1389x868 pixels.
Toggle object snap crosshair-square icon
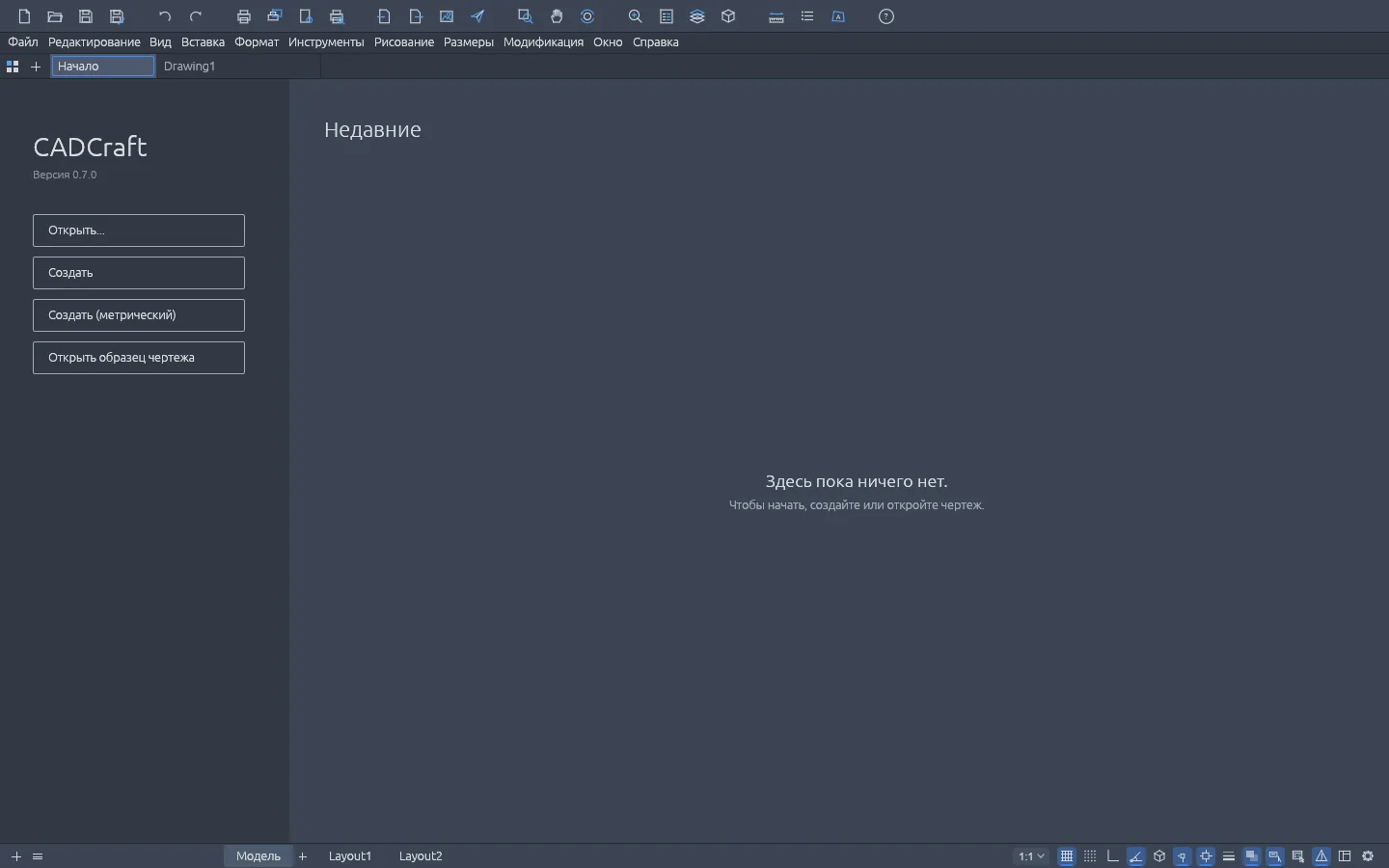(1206, 856)
